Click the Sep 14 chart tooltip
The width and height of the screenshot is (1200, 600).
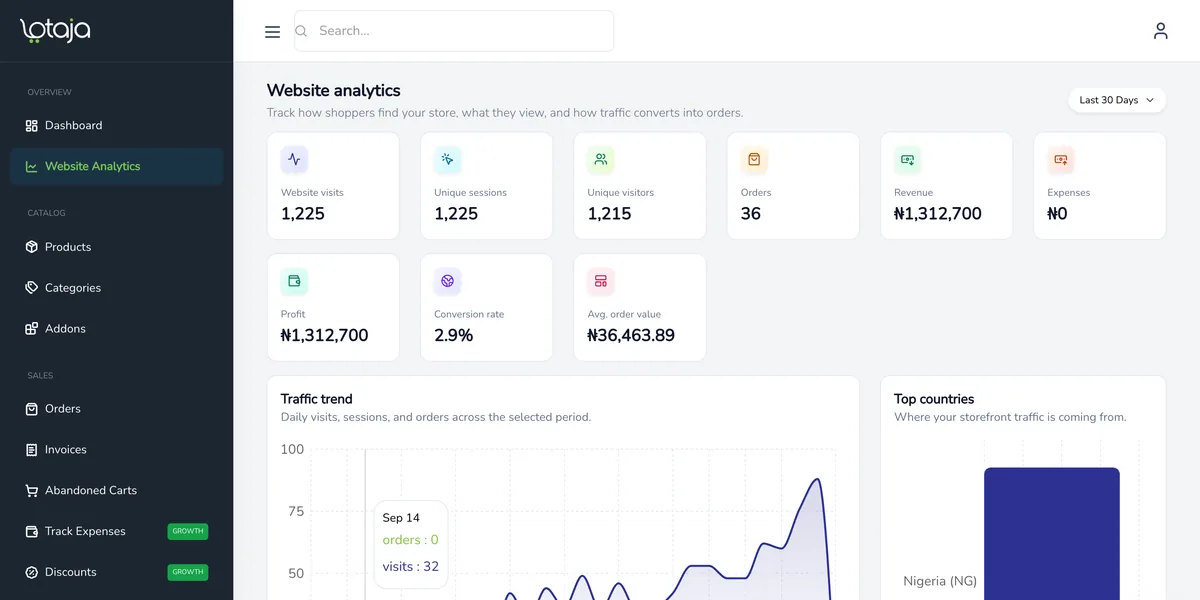[410, 545]
